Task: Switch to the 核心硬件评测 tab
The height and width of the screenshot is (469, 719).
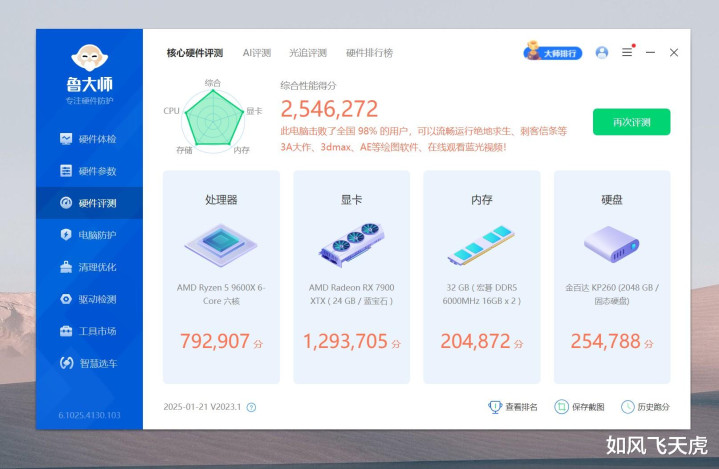Action: pos(194,53)
